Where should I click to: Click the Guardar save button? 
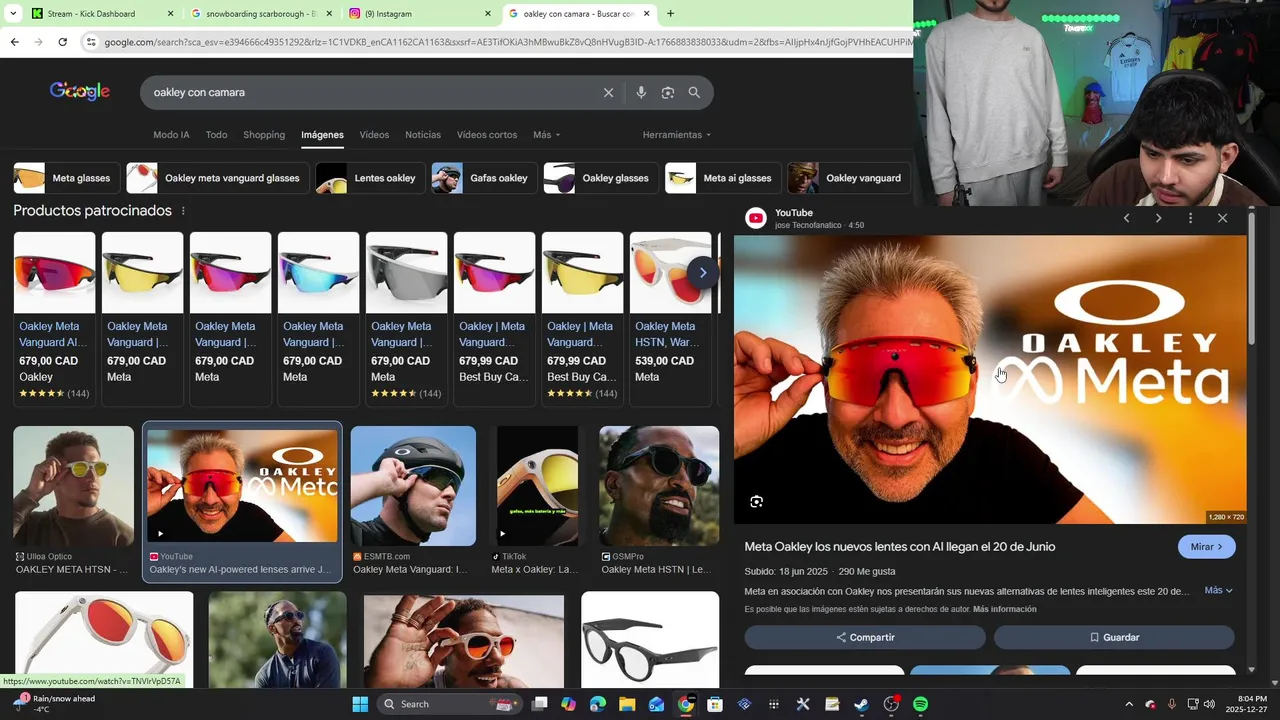[1114, 637]
